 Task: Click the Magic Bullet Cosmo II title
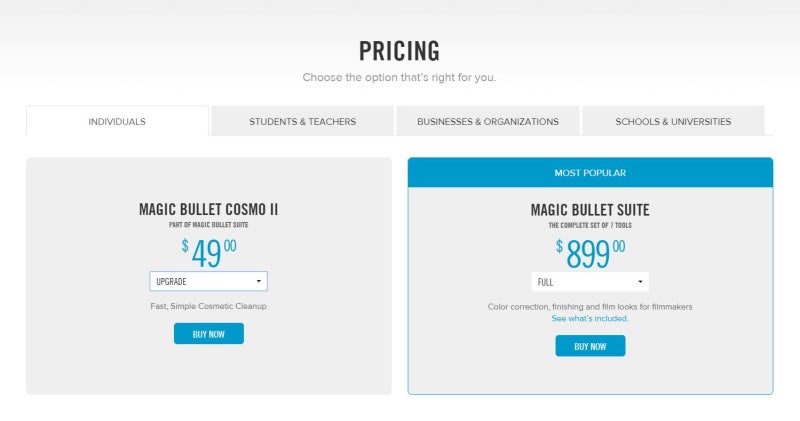pos(209,209)
